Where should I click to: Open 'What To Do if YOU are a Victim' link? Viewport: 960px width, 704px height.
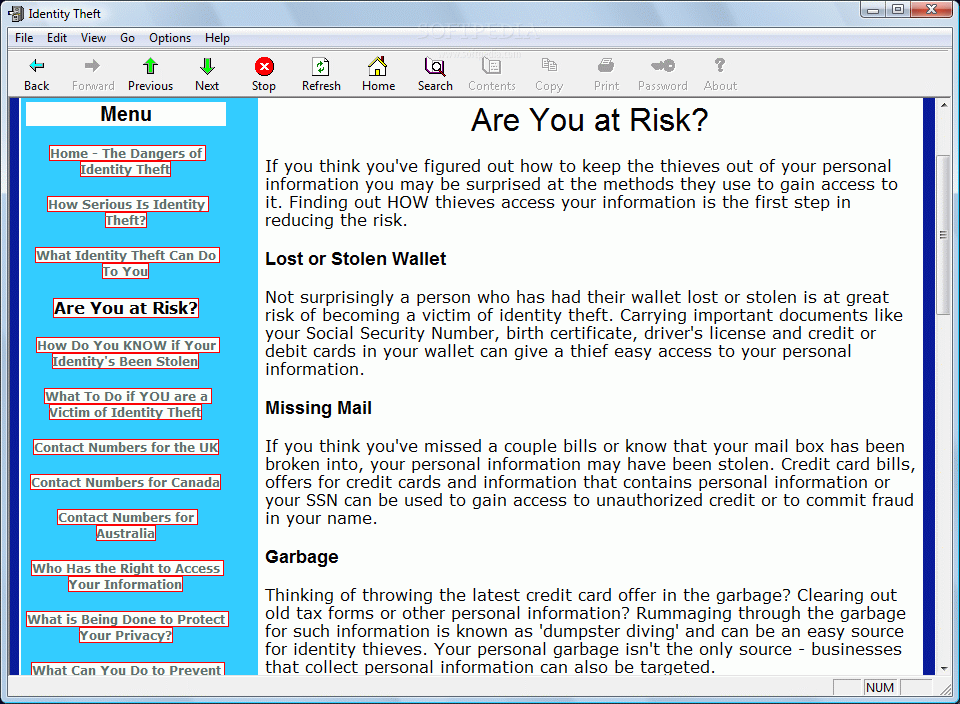(x=127, y=404)
